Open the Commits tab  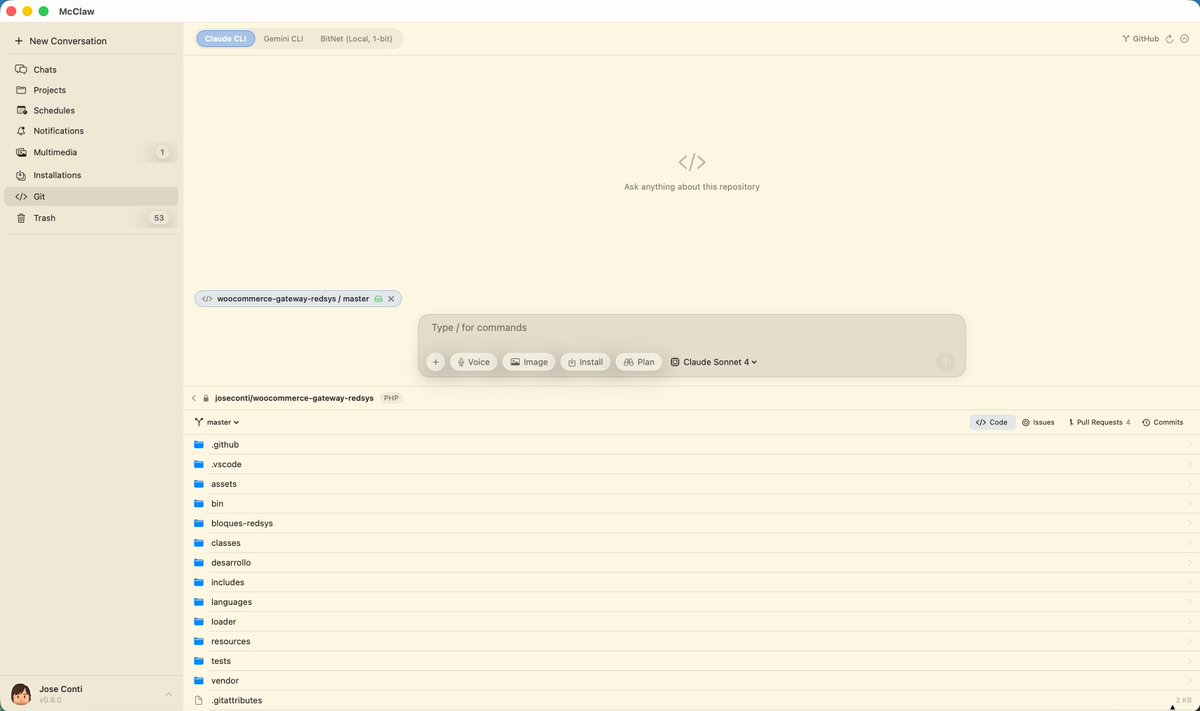click(x=1162, y=423)
